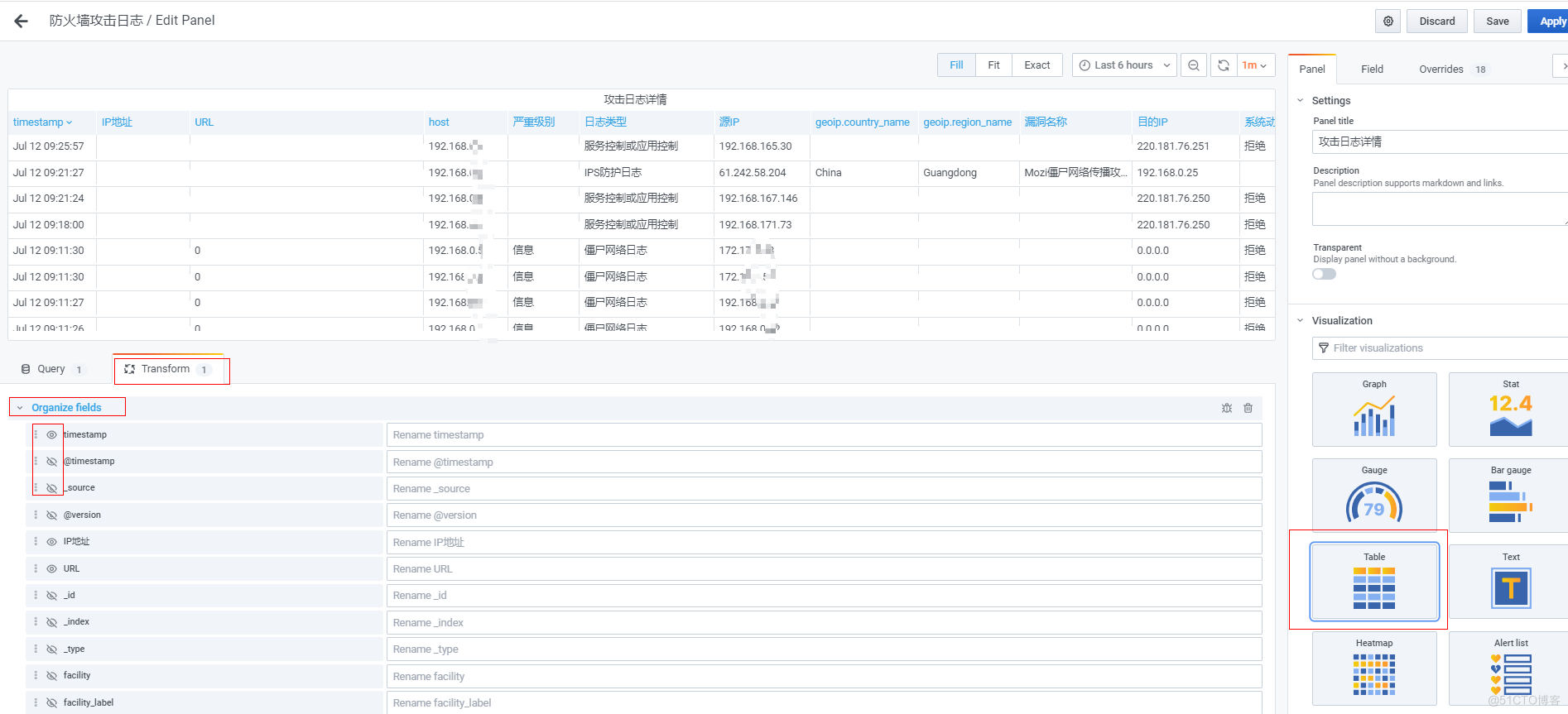Click drag handle icon of _index field
The width and height of the screenshot is (1568, 714).
36,621
